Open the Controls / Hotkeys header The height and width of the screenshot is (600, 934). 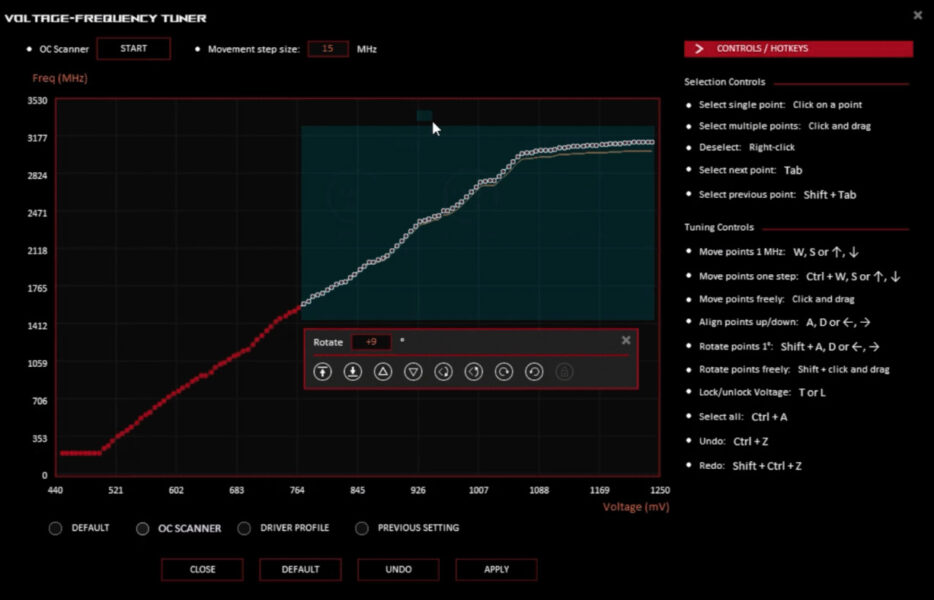(x=798, y=48)
